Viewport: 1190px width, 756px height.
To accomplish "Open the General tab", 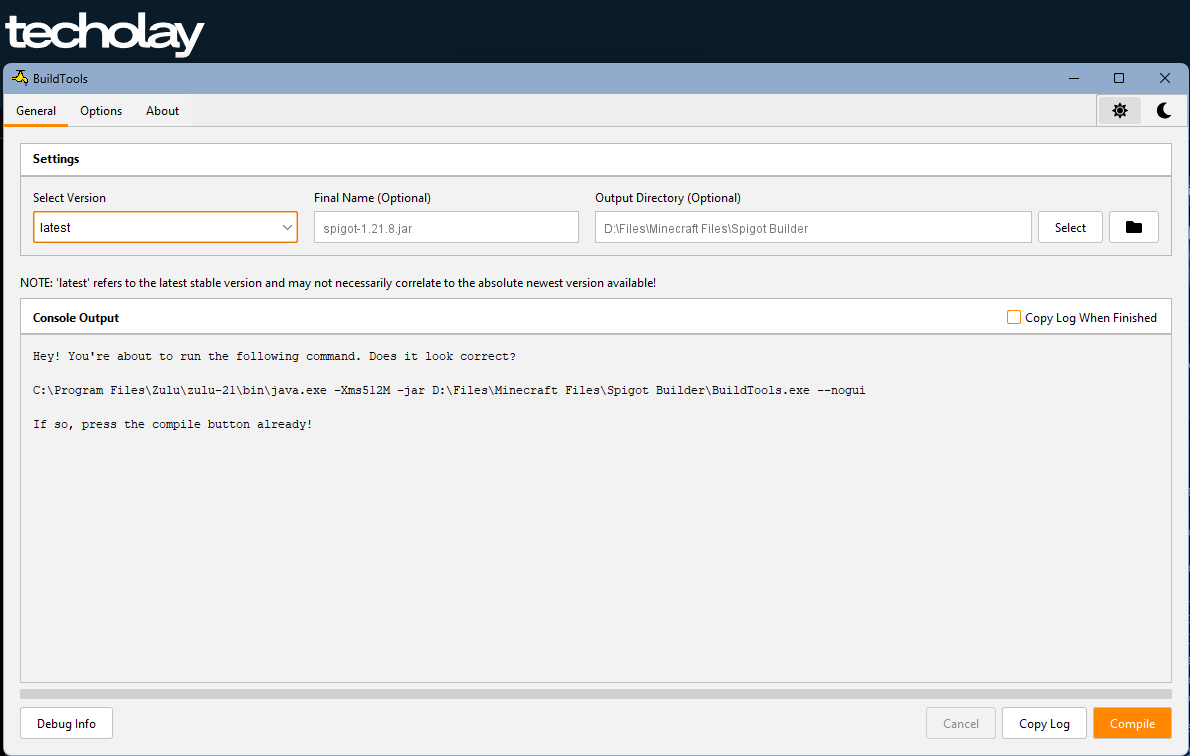I will [x=36, y=111].
